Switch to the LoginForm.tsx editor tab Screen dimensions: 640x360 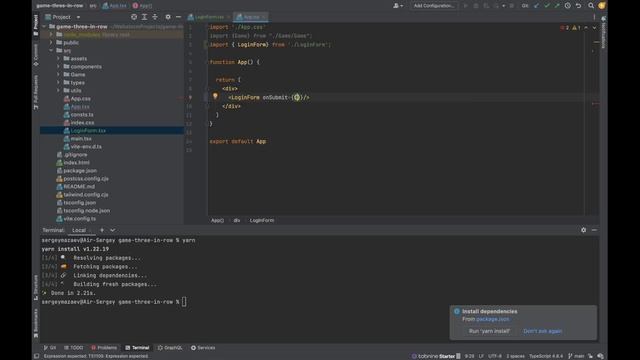(x=209, y=17)
